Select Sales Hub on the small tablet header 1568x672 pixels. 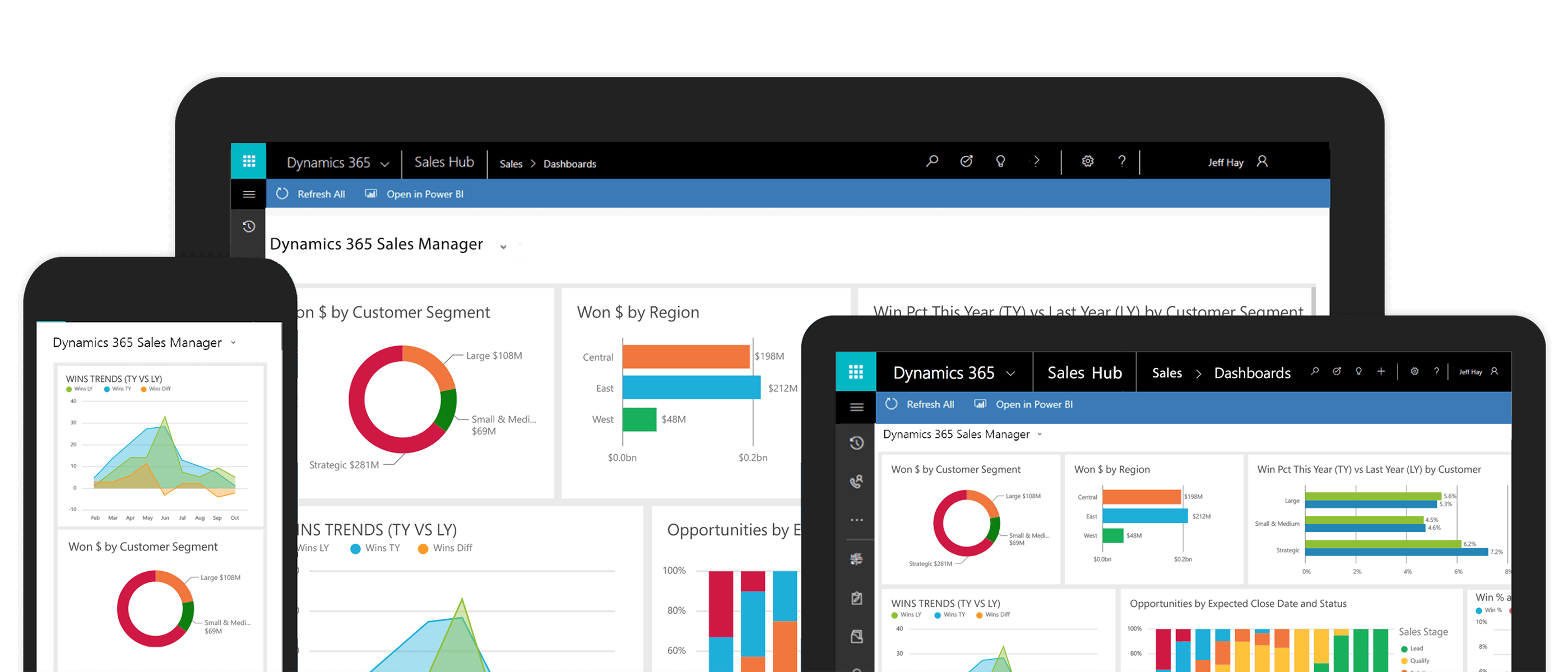(1084, 373)
